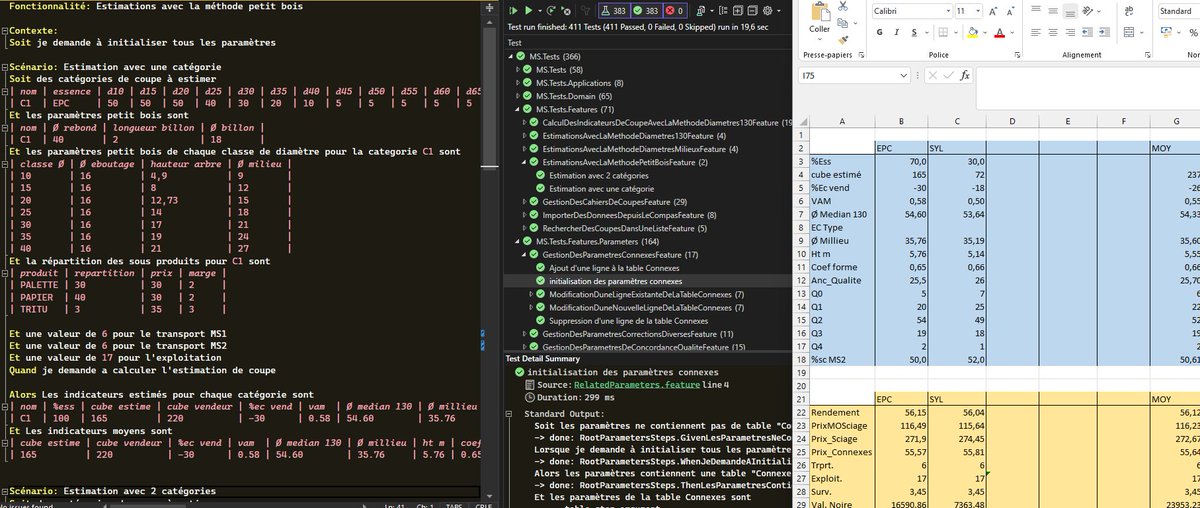Open the font size 11 dropdown

click(978, 11)
